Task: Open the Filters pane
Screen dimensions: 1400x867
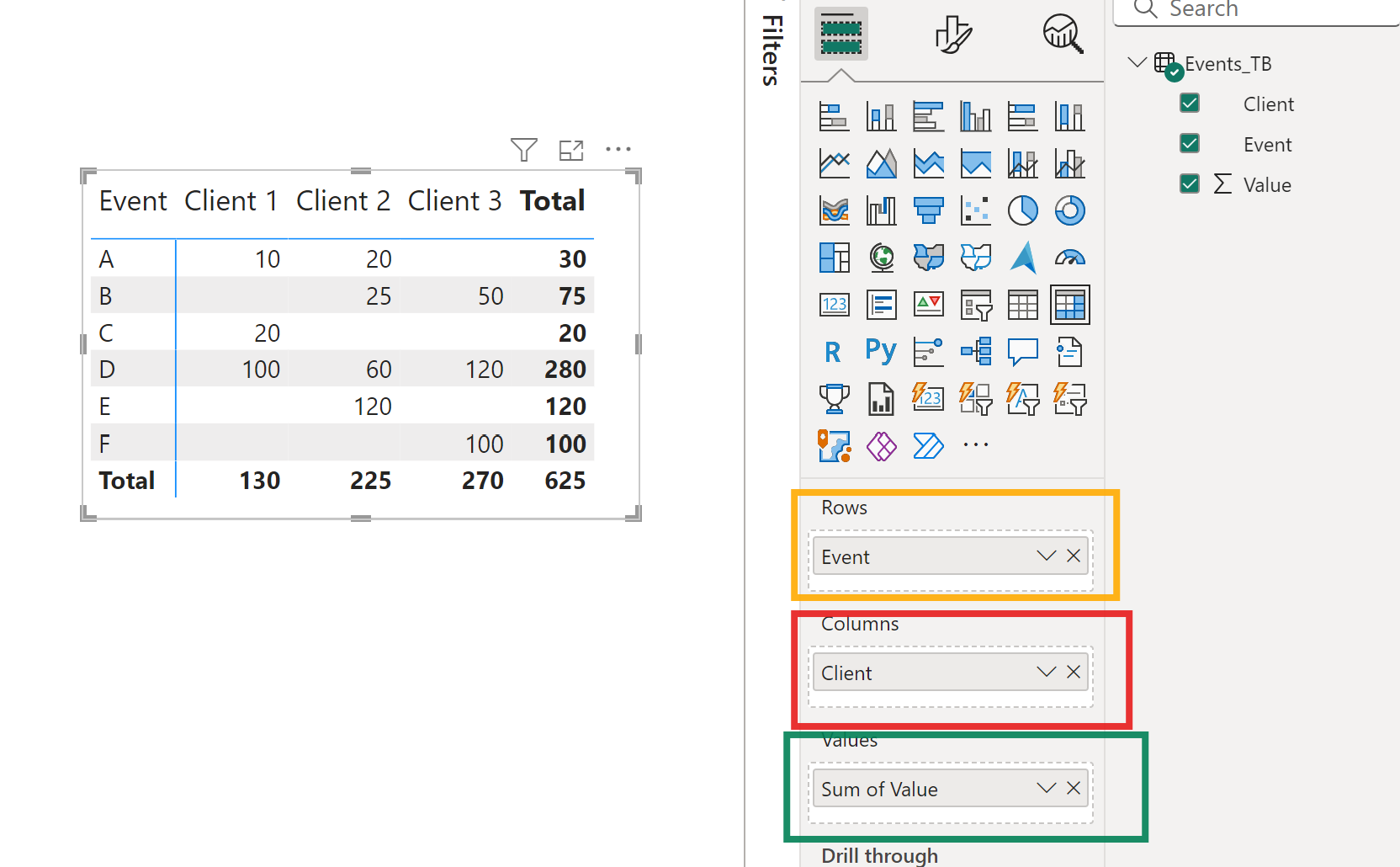Action: 772,51
